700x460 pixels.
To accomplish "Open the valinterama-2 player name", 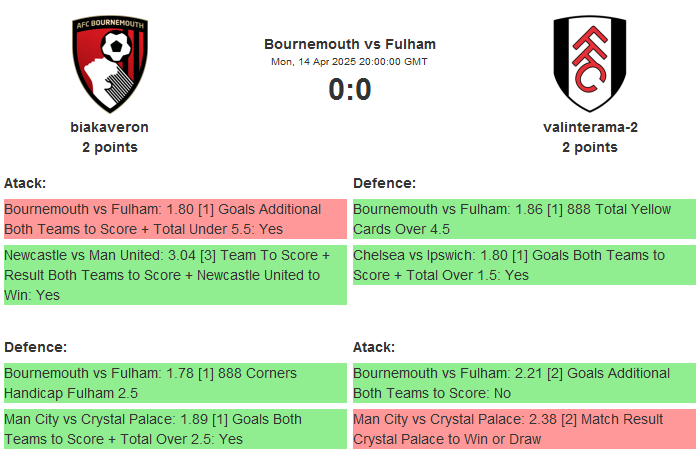I will [590, 127].
